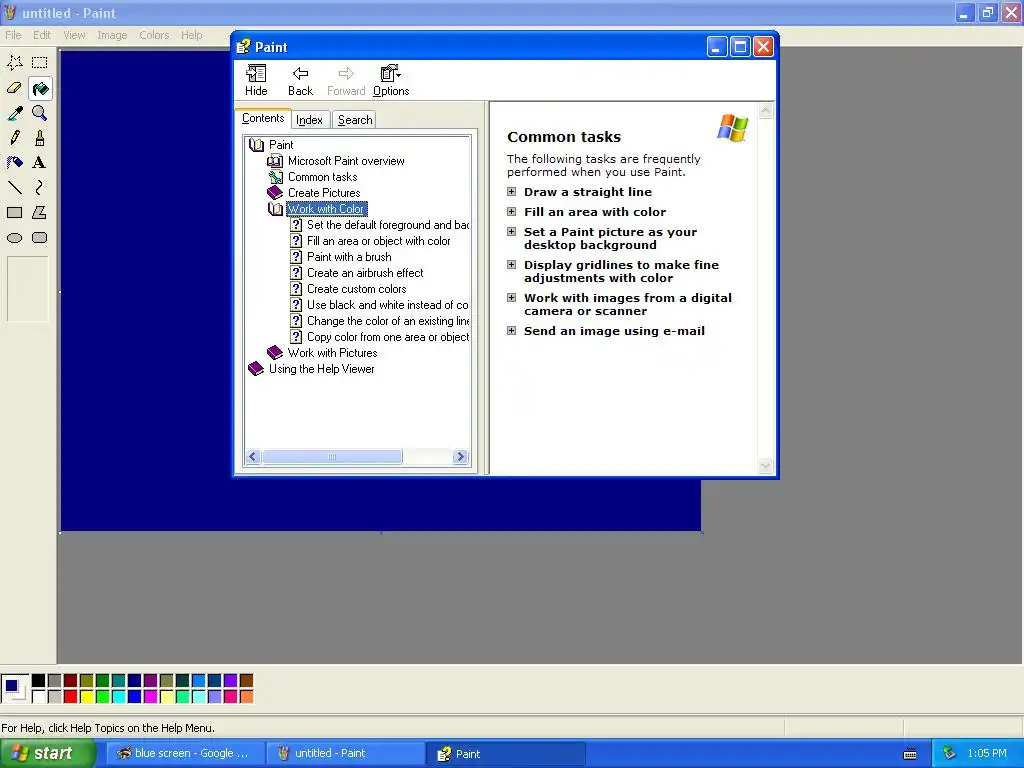Select the Line tool
This screenshot has width=1024, height=768.
14,187
